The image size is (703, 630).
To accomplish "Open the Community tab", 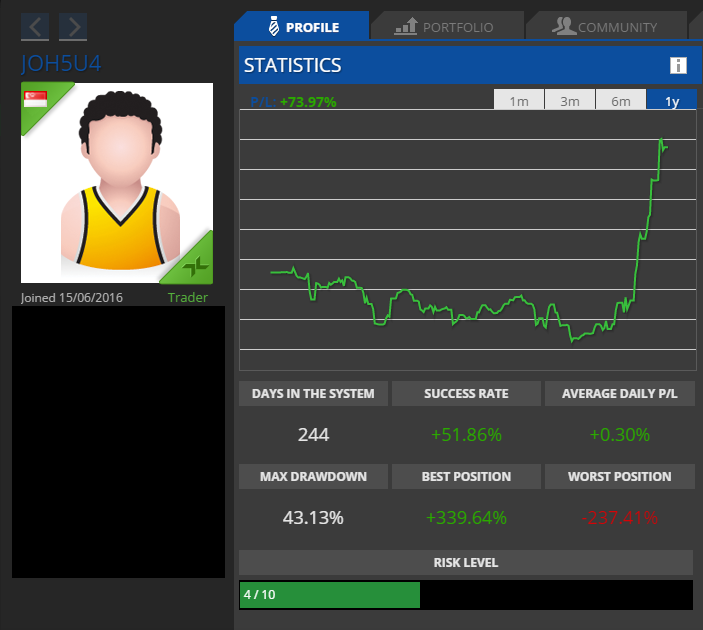I will (606, 27).
